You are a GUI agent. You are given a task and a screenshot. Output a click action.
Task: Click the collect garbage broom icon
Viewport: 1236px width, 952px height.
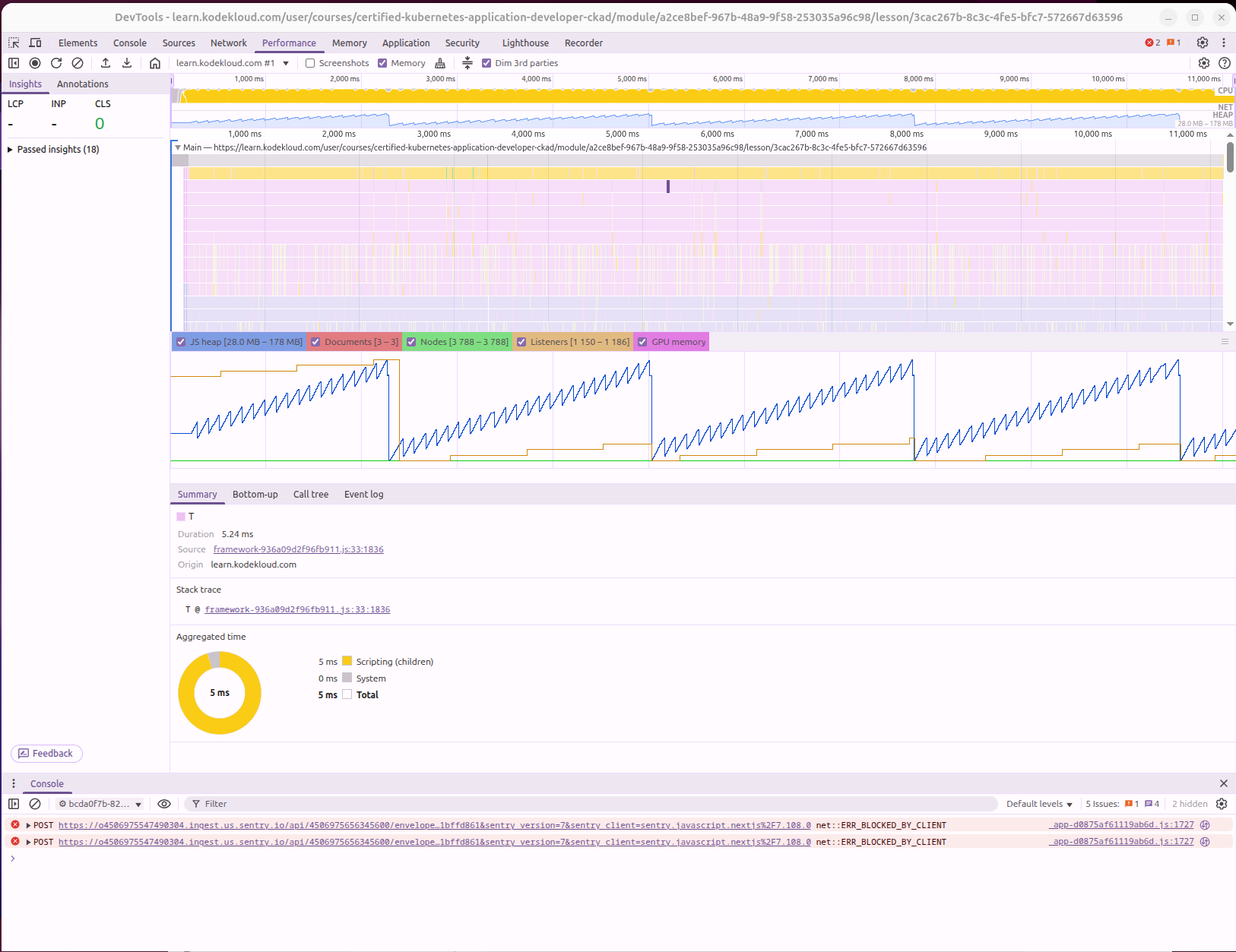[x=440, y=63]
